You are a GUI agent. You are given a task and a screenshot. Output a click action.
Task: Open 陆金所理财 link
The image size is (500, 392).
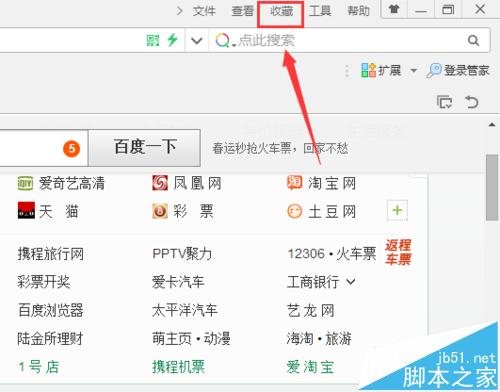click(x=50, y=339)
